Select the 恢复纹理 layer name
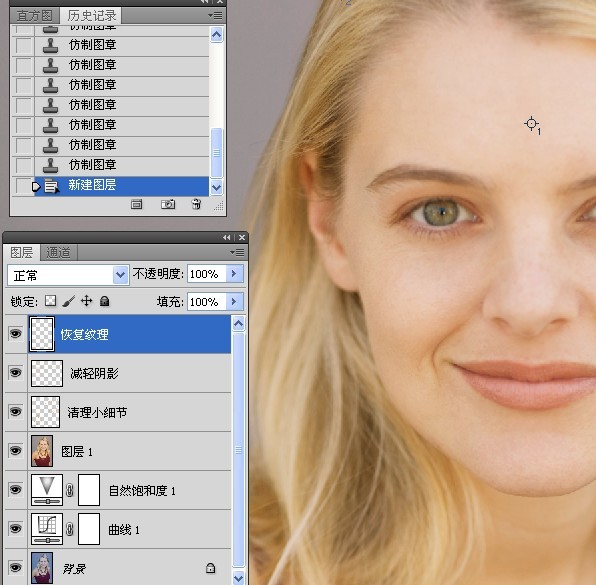This screenshot has height=585, width=596. coord(85,335)
